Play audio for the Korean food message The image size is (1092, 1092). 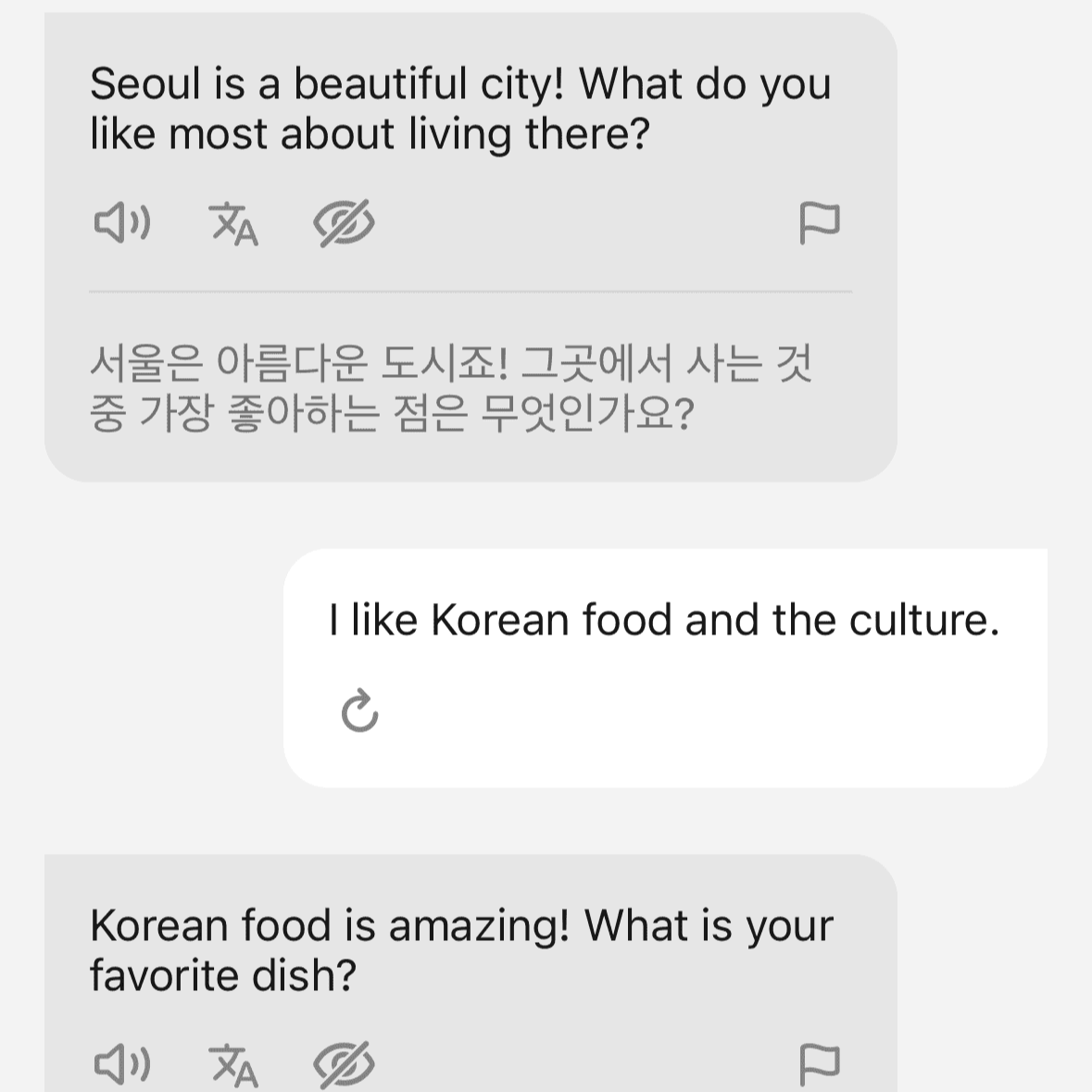point(121,1063)
